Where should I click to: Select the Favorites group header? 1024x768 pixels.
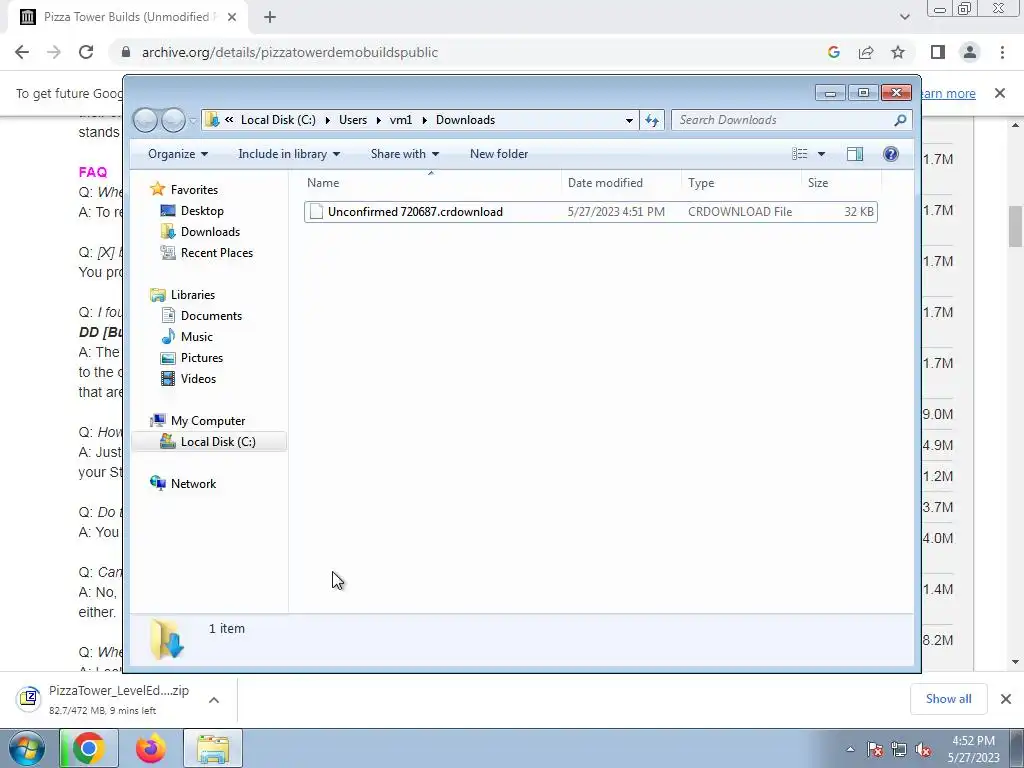[x=194, y=190]
